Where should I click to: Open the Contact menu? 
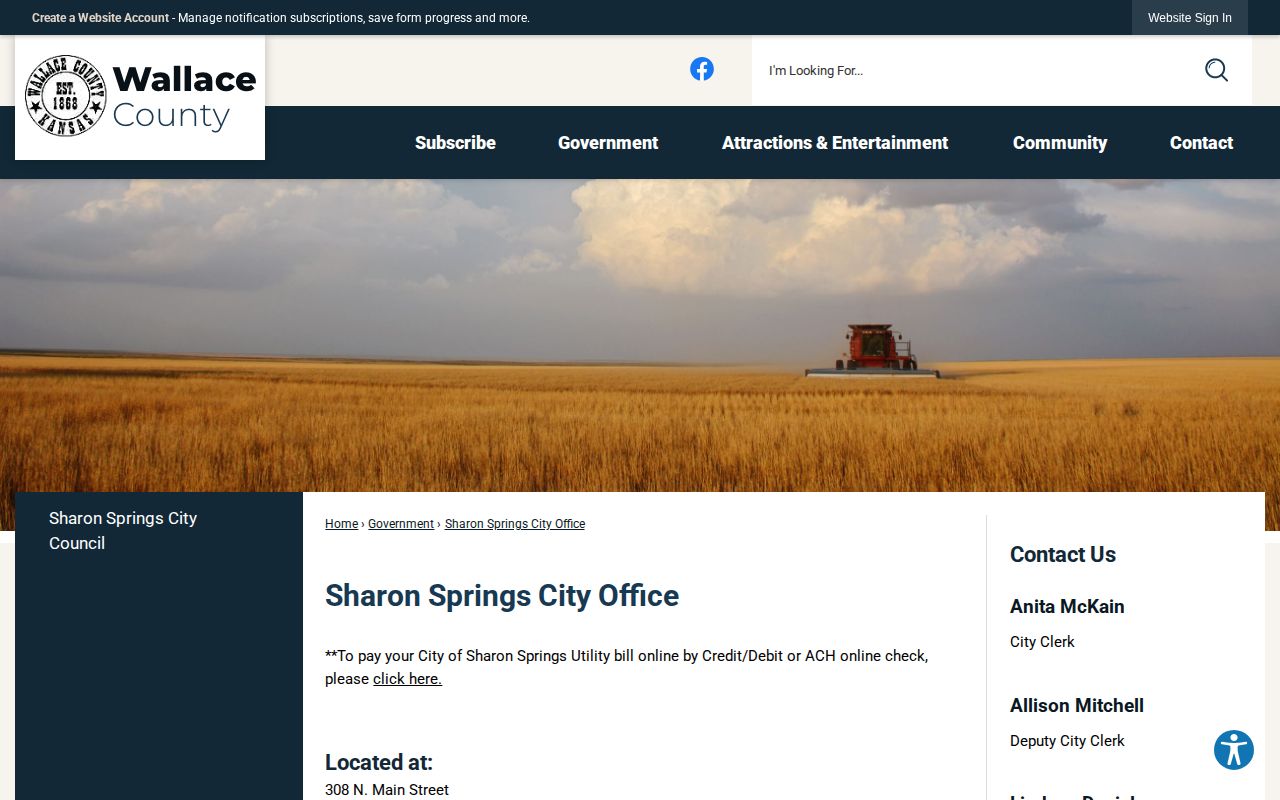click(1201, 143)
